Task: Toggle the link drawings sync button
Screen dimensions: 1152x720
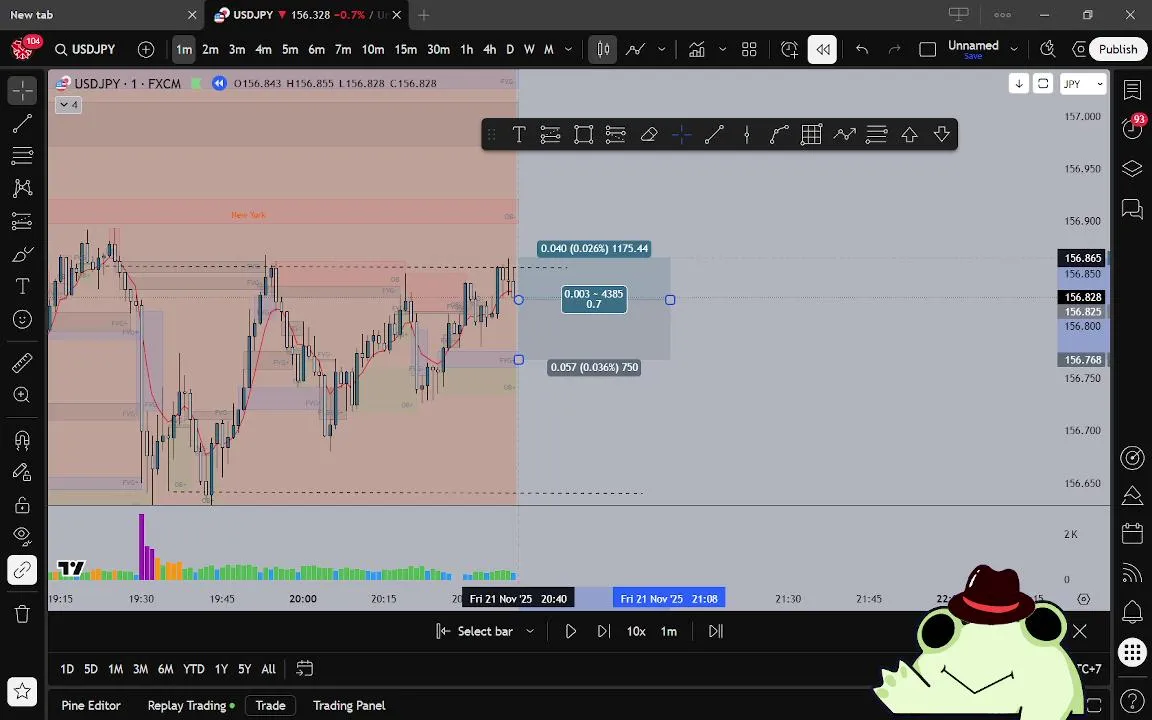Action: 22,570
